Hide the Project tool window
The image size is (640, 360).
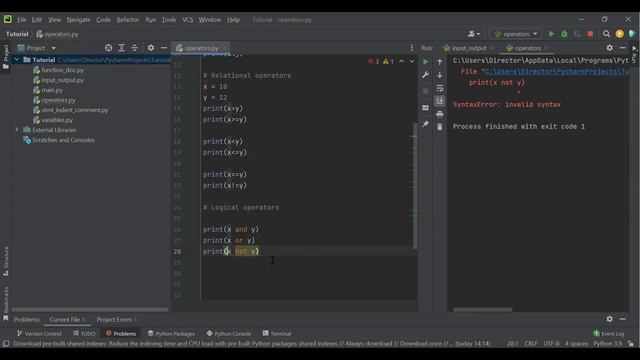click(x=164, y=48)
